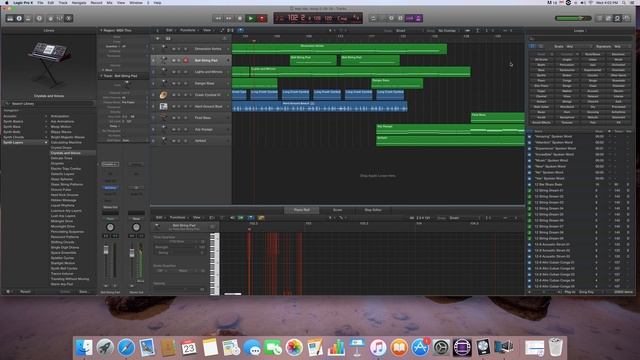Click the Library Revert button

(25, 292)
